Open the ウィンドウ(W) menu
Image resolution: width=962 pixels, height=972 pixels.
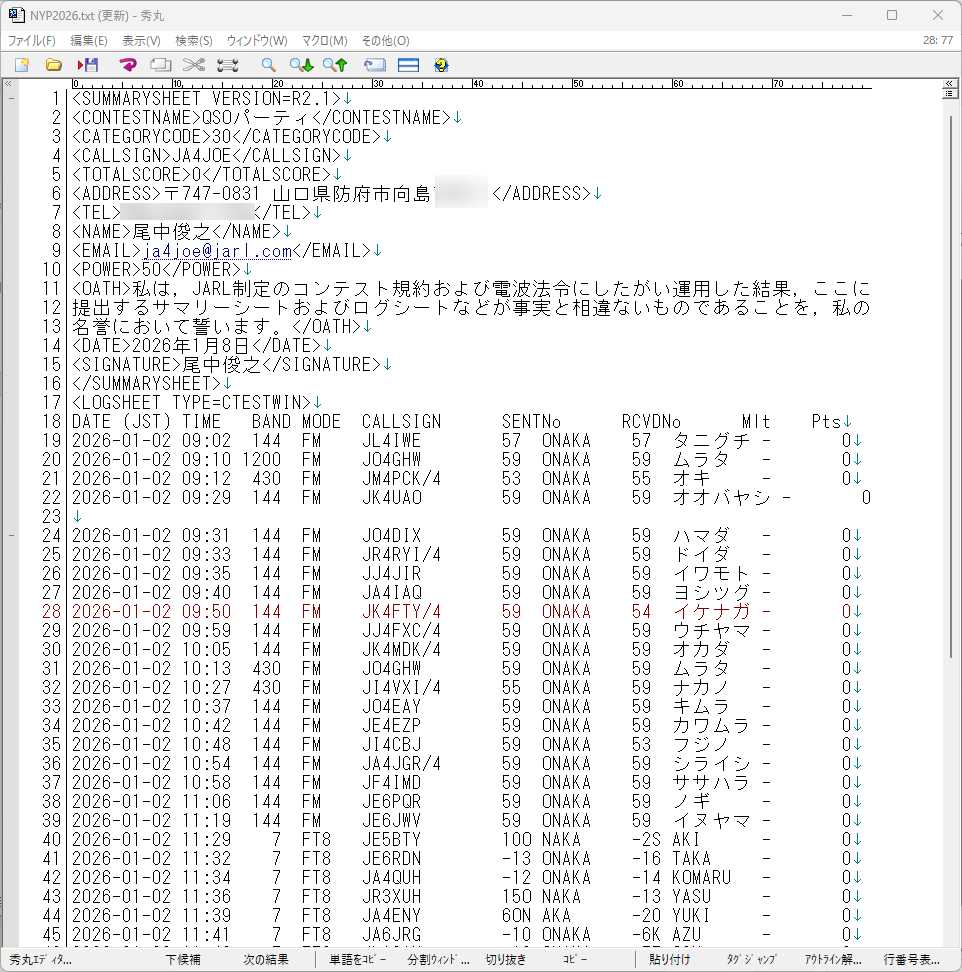tap(257, 41)
